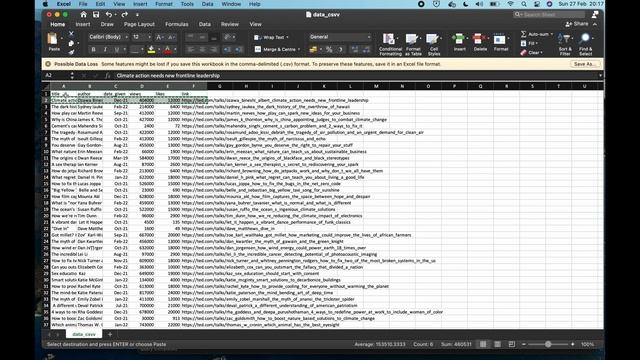
Task: Increase font size
Action: pos(160,37)
